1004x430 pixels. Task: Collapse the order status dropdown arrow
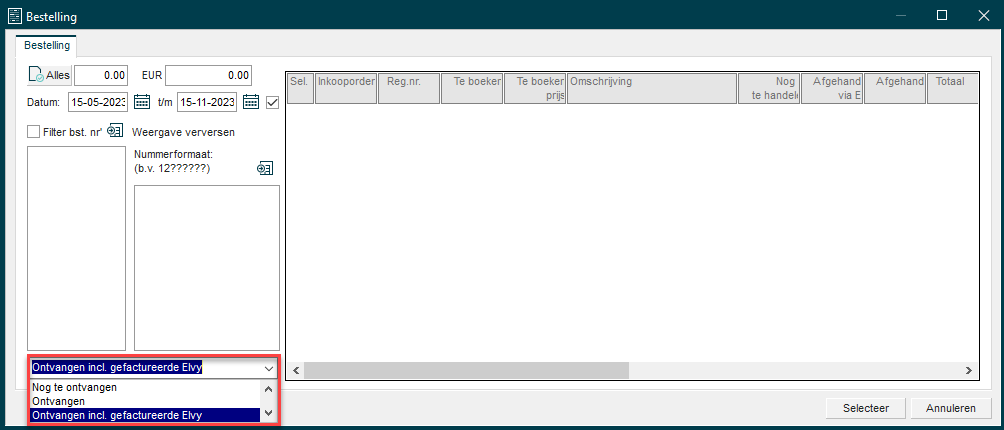(268, 368)
